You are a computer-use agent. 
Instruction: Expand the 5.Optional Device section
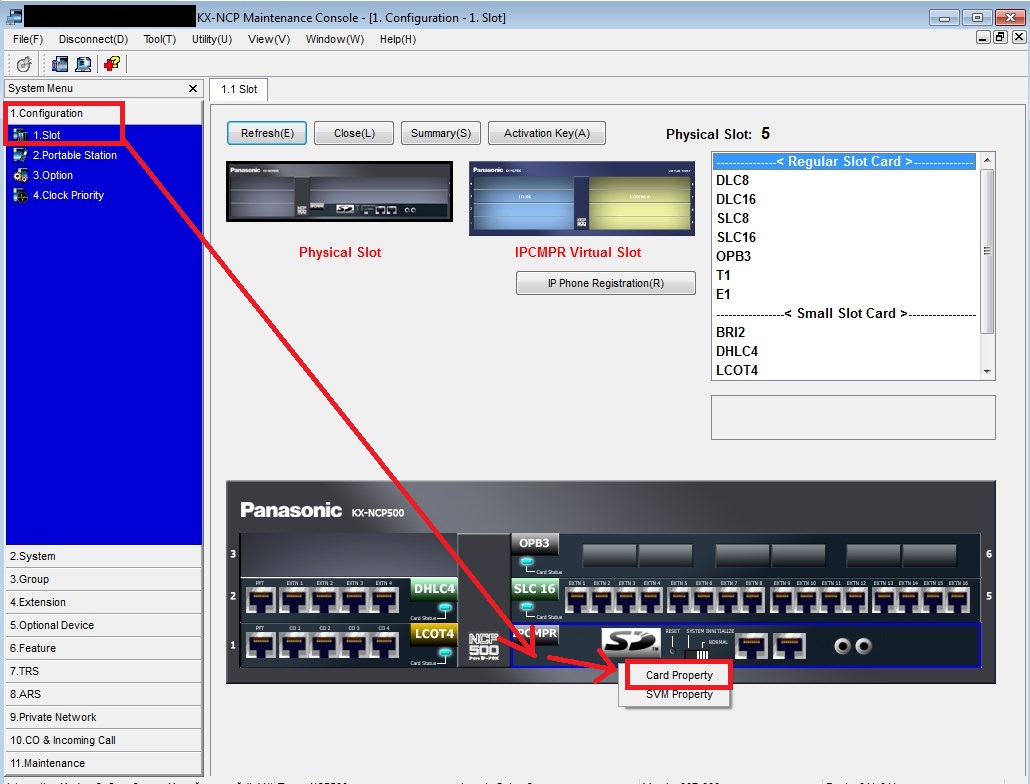click(103, 625)
